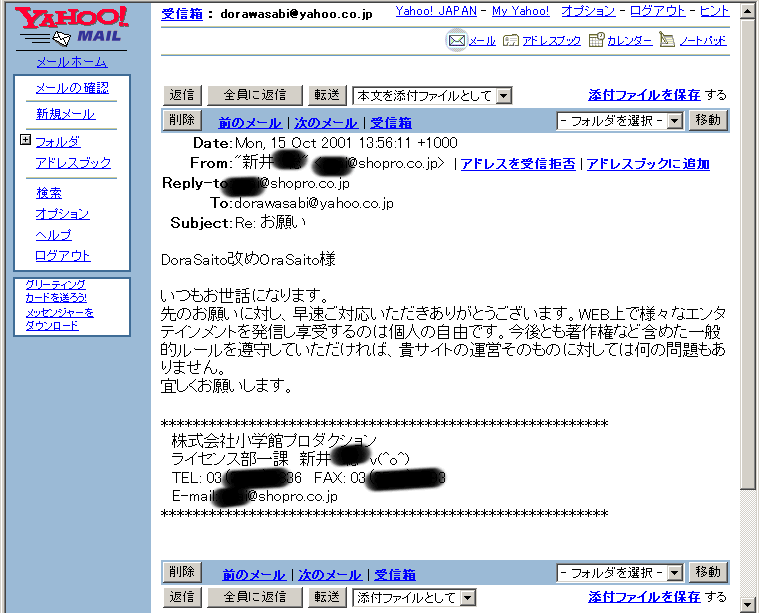Click To address dorawasabi@yahoo.co.jp
The image size is (759, 613).
(314, 203)
